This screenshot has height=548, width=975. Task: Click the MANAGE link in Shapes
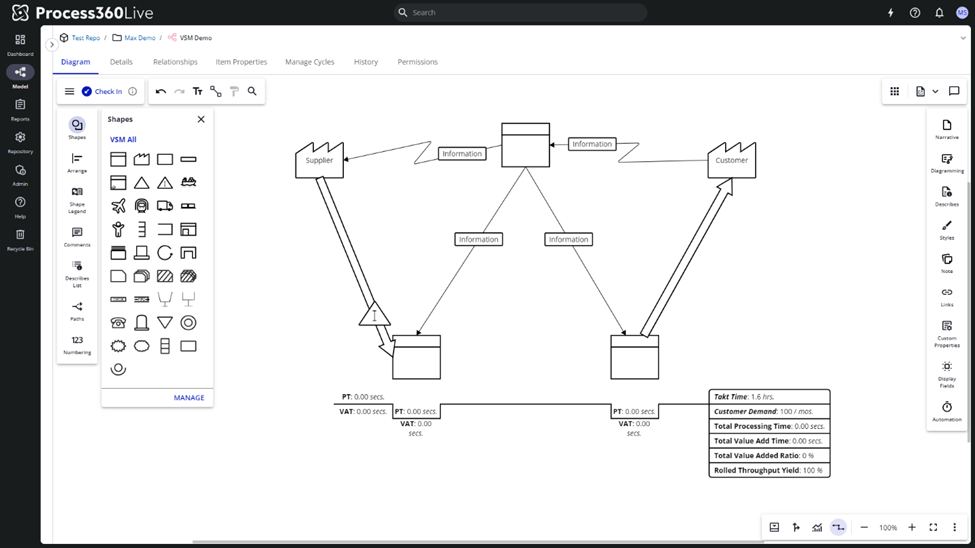click(x=189, y=398)
